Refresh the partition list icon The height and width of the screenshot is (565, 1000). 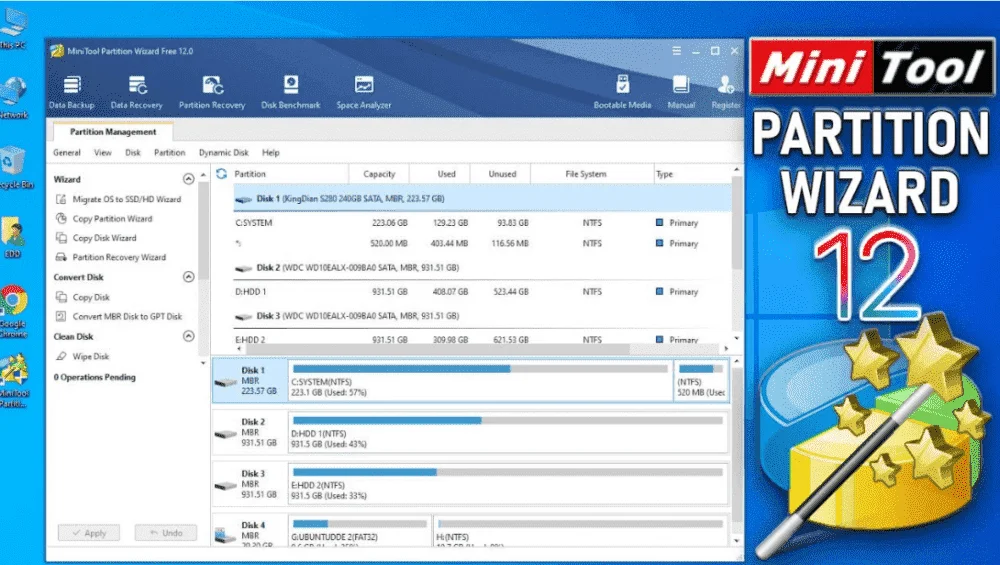pos(221,173)
